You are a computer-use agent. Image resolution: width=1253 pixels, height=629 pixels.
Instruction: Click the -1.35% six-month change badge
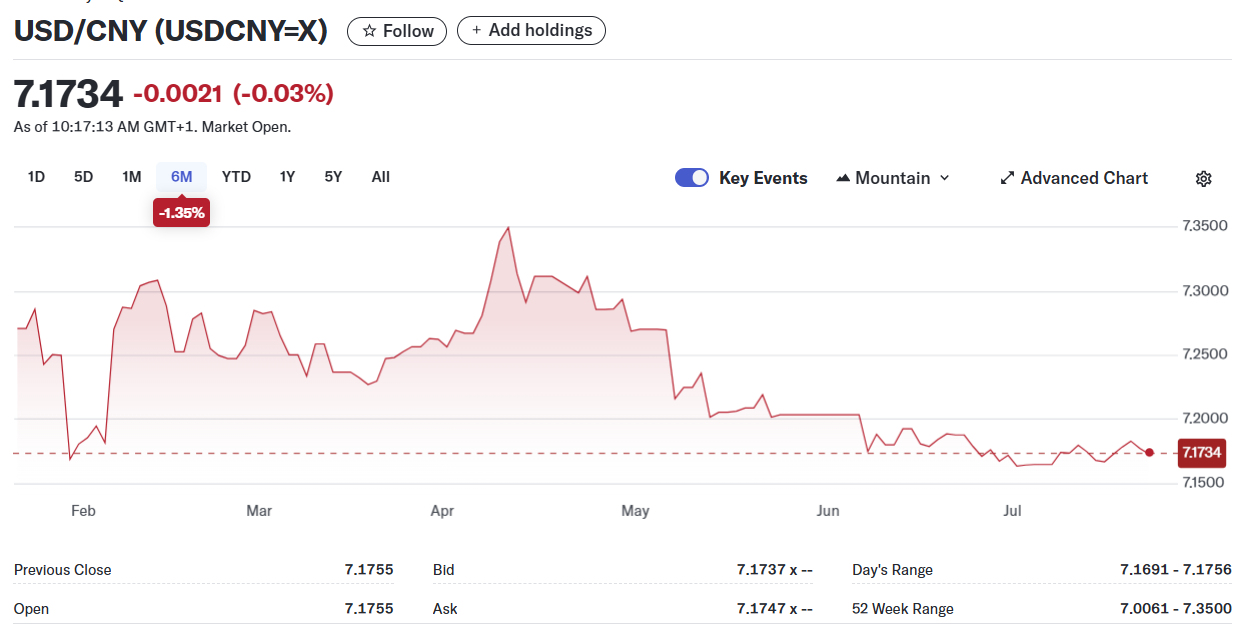pyautogui.click(x=181, y=212)
